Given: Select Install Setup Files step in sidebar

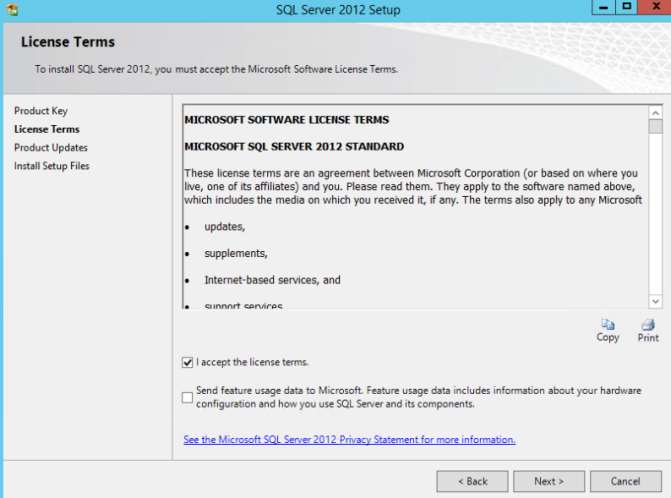Looking at the screenshot, I should [x=52, y=166].
